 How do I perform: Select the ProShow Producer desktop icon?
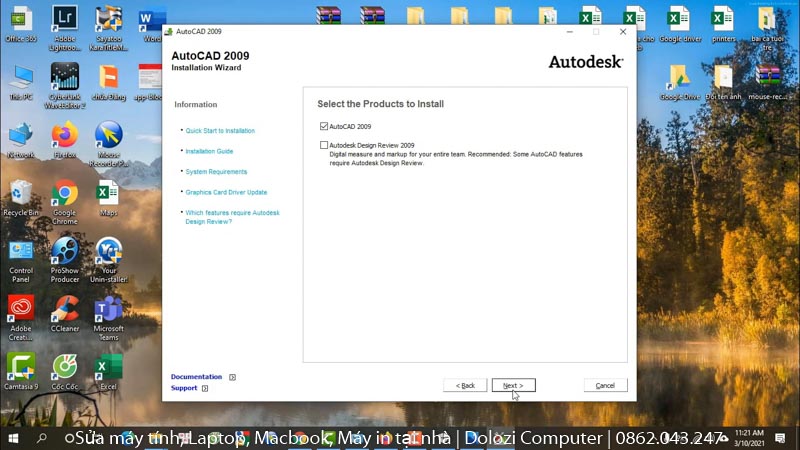(65, 260)
